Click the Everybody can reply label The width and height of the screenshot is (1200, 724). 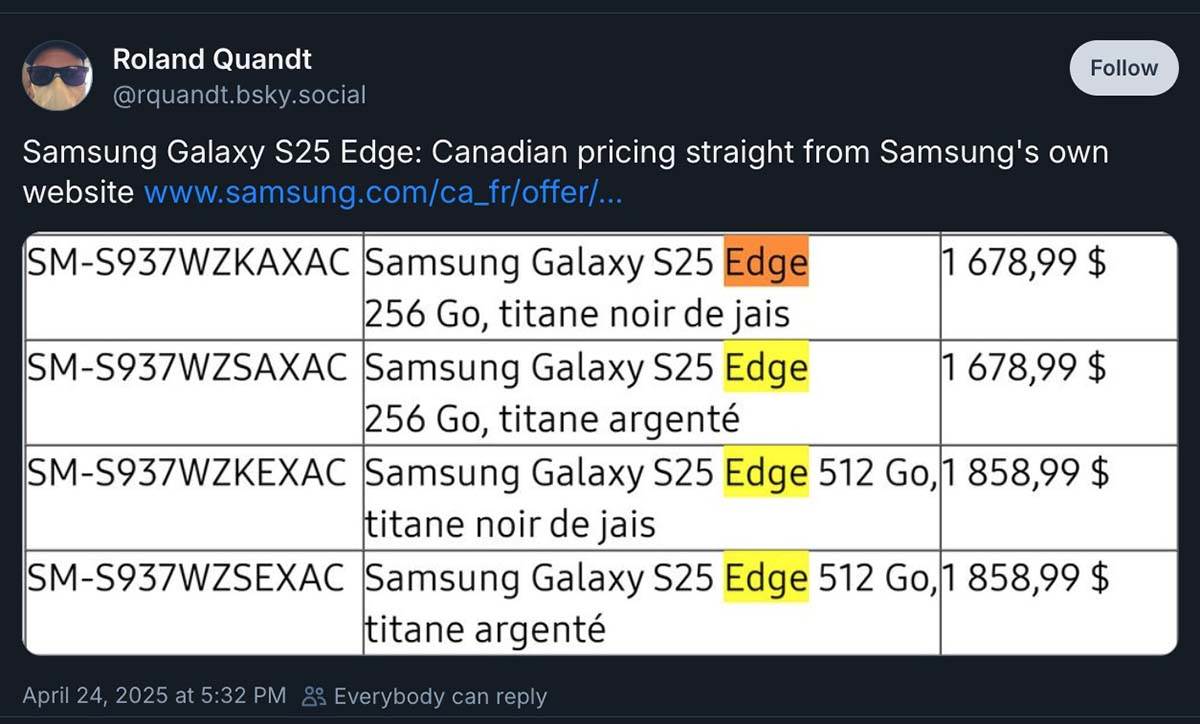click(x=440, y=696)
